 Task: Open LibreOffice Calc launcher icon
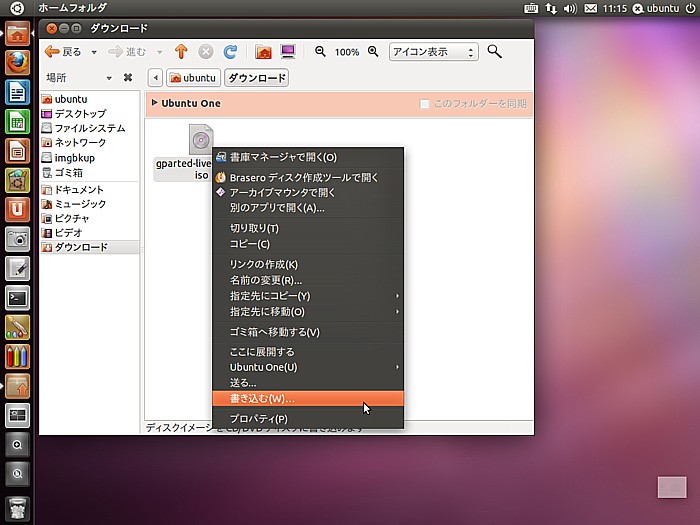(17, 121)
